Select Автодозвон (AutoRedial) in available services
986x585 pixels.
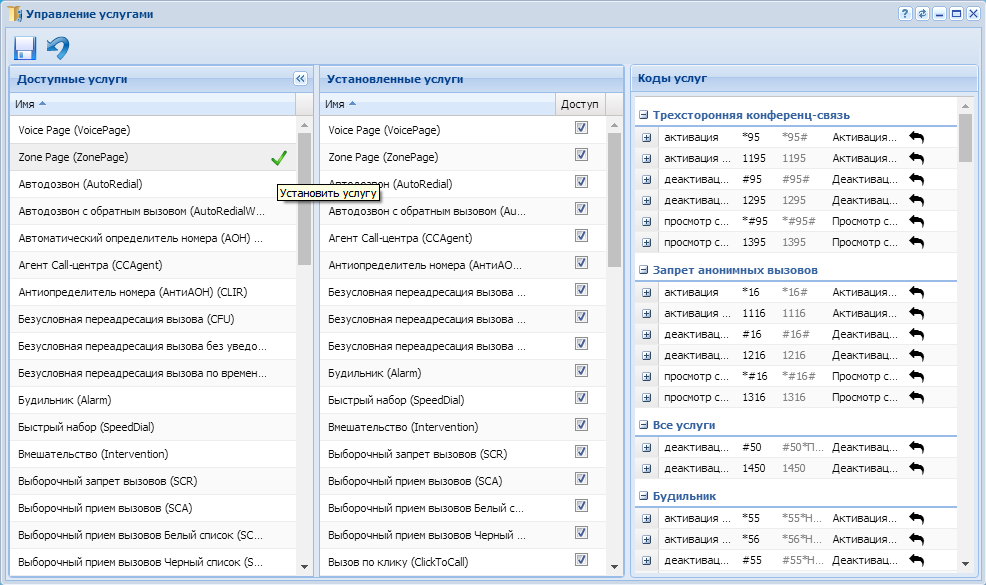point(80,184)
